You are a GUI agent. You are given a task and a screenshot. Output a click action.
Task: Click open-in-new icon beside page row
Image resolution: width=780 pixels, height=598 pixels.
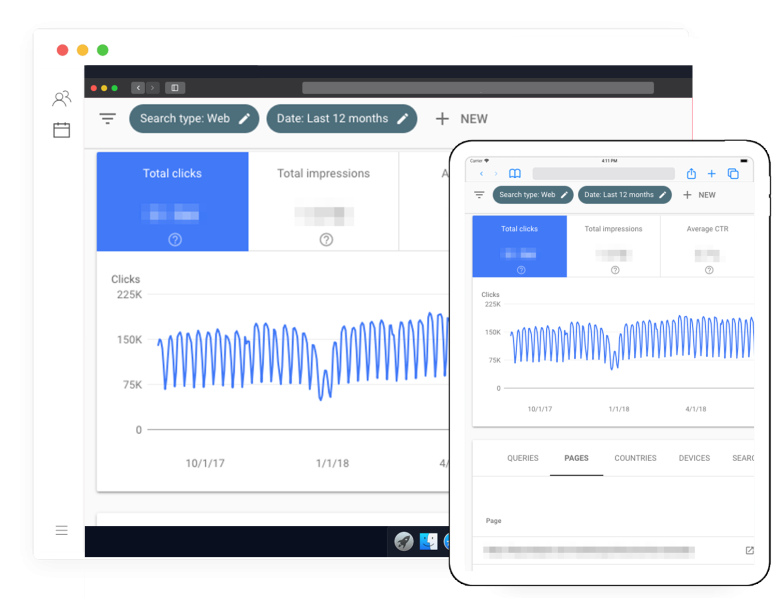pos(749,550)
